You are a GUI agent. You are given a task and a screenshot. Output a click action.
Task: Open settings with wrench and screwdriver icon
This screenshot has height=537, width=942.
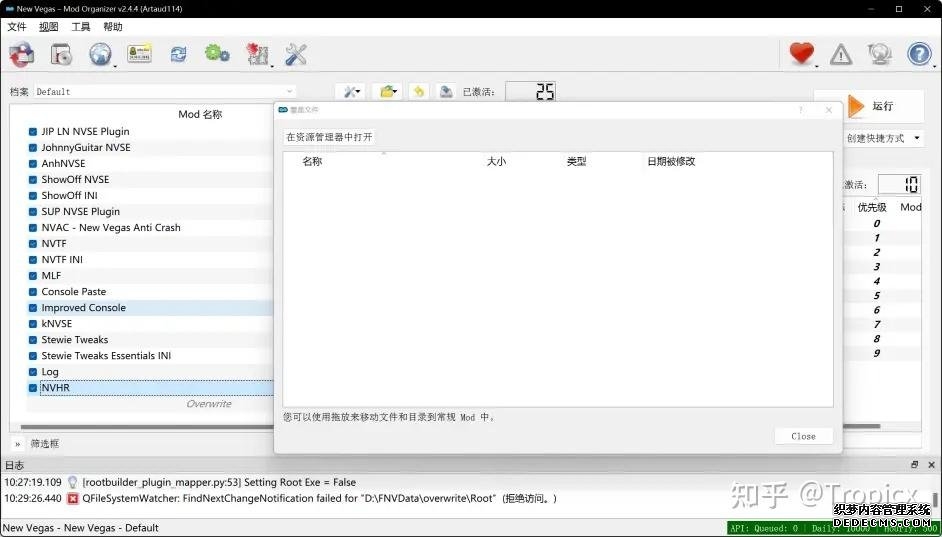(296, 55)
